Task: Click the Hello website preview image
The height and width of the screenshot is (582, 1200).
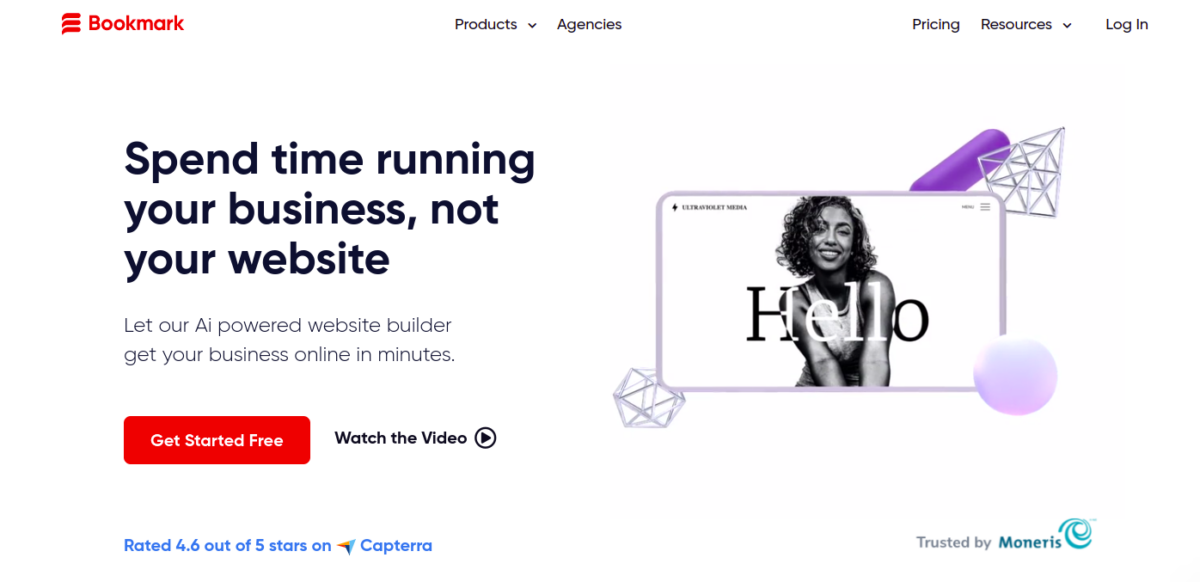Action: (831, 290)
